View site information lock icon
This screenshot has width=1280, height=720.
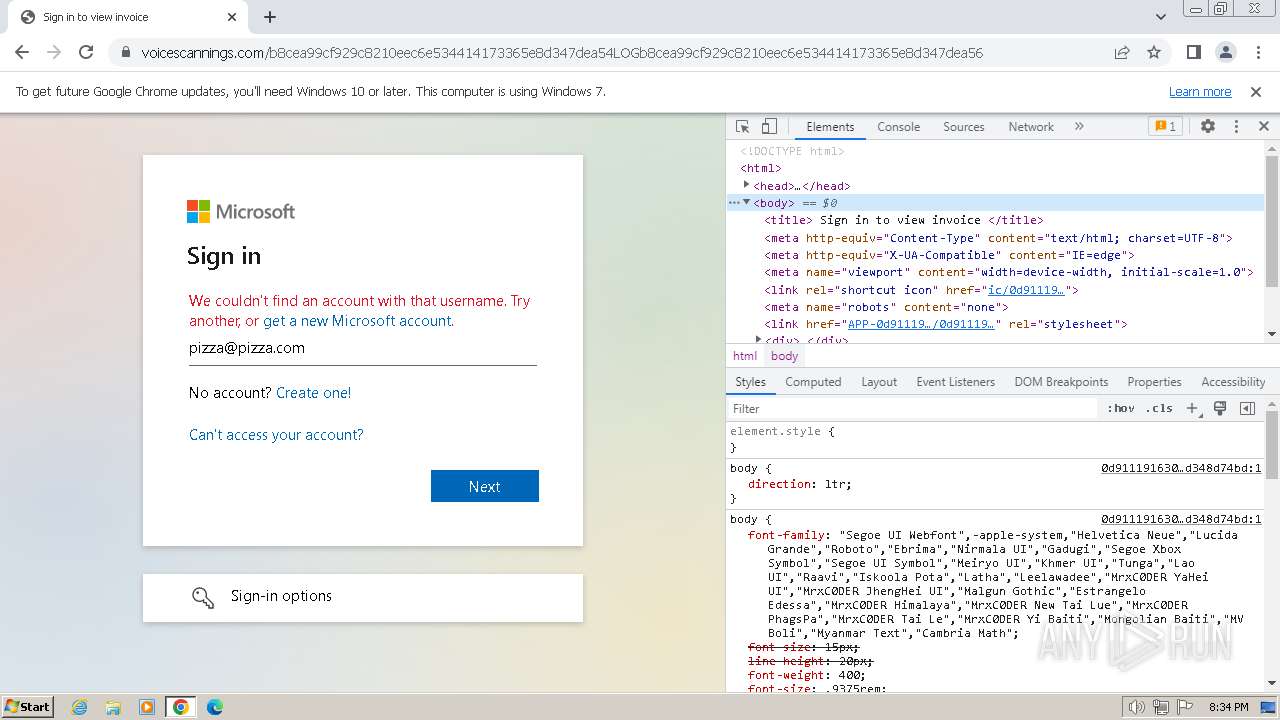tap(126, 53)
